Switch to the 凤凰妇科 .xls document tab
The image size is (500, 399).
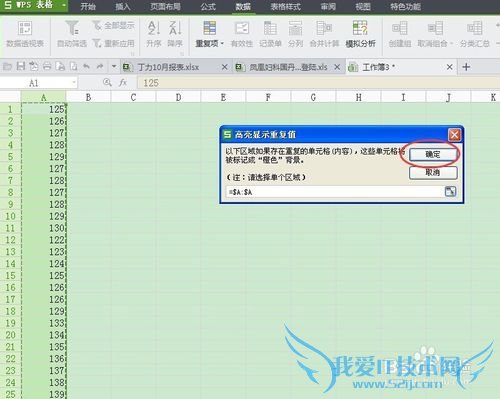(288, 67)
